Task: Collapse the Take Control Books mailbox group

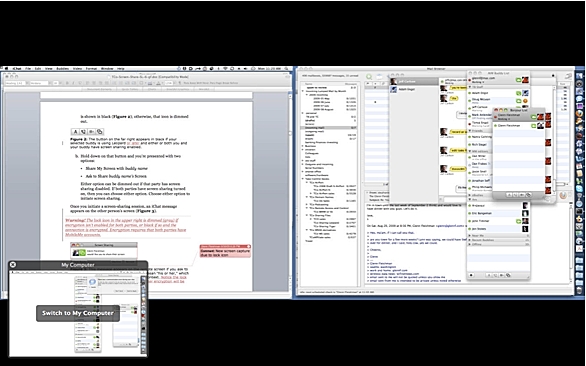Action: point(303,179)
